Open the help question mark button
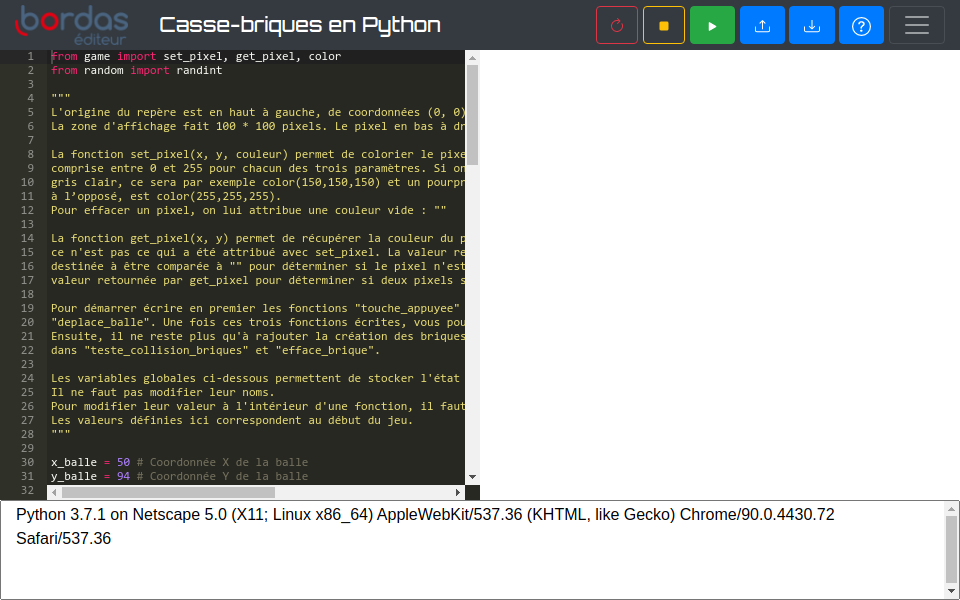Viewport: 960px width, 600px height. 861,25
